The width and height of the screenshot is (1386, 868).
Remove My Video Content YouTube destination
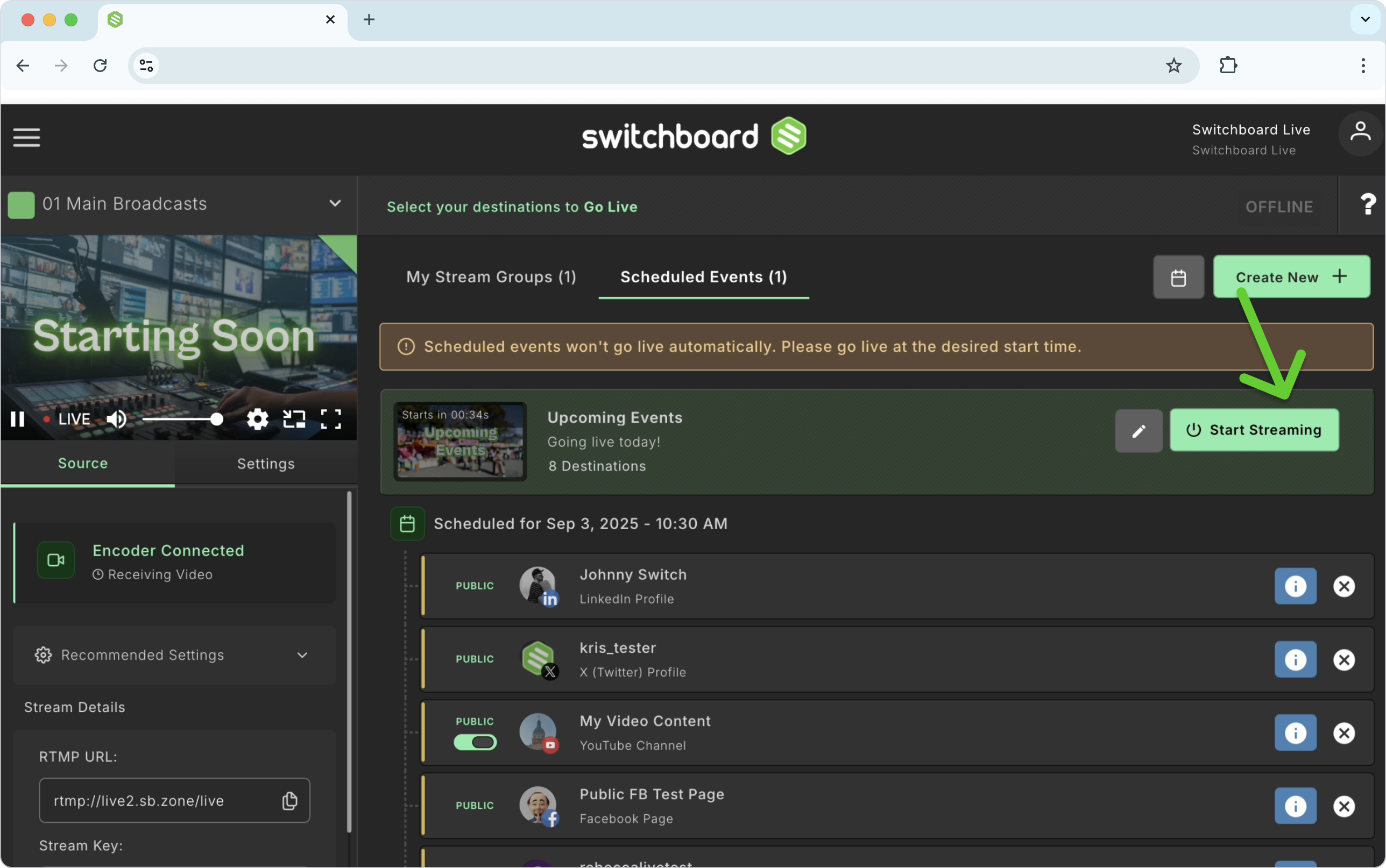click(1343, 733)
